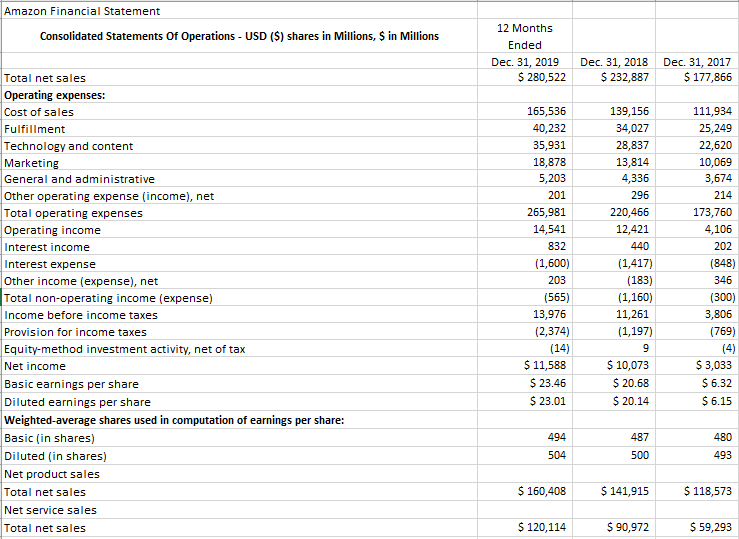This screenshot has height=539, width=739.
Task: Select basic shares value 494
Action: [x=557, y=437]
